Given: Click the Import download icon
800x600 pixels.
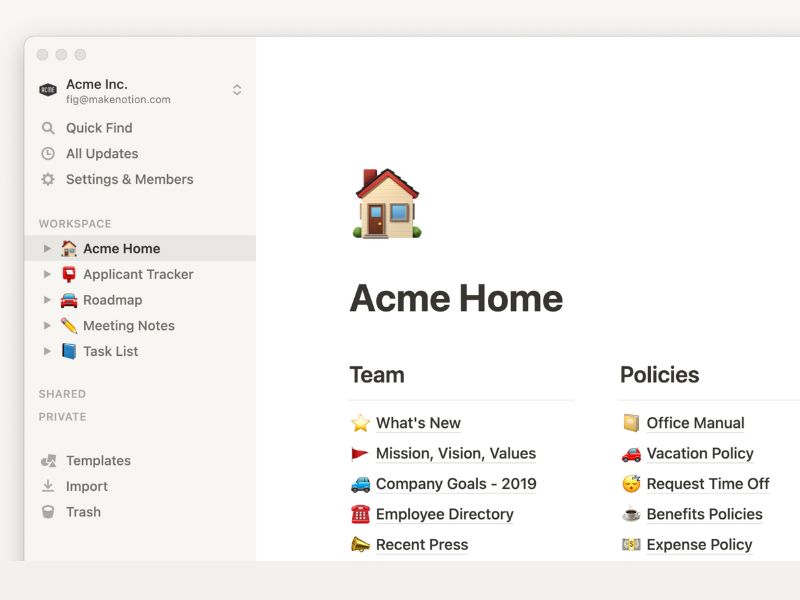Looking at the screenshot, I should pyautogui.click(x=48, y=487).
